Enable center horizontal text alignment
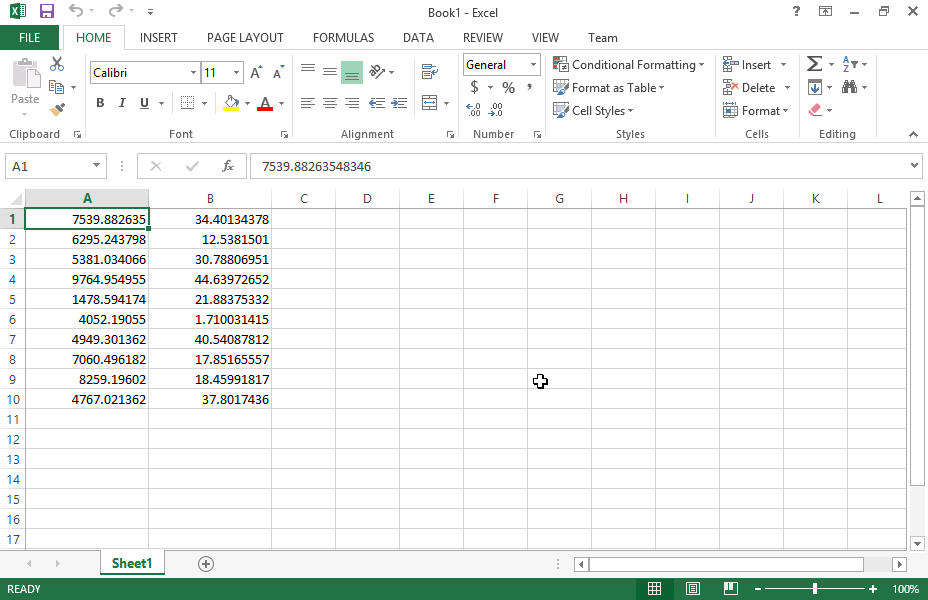This screenshot has height=600, width=928. [x=330, y=103]
